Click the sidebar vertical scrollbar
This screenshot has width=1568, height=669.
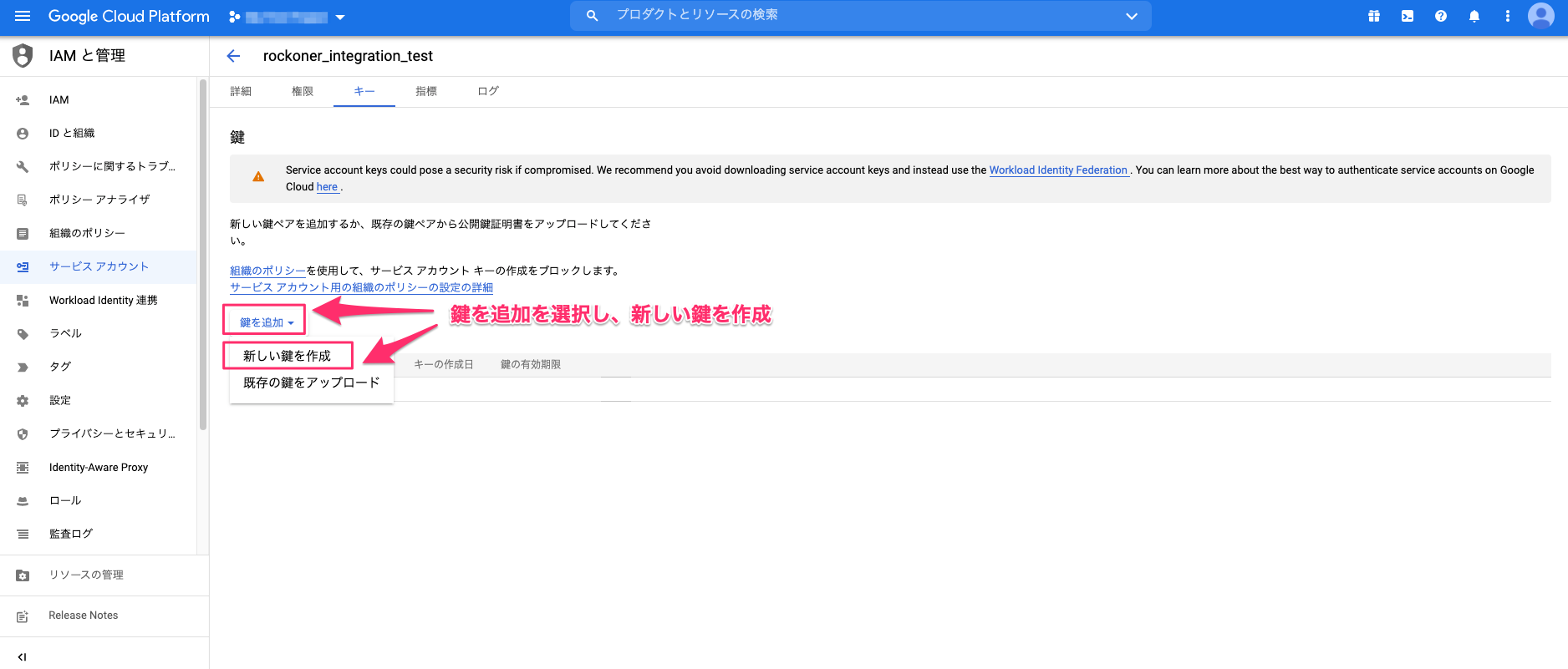[x=203, y=255]
